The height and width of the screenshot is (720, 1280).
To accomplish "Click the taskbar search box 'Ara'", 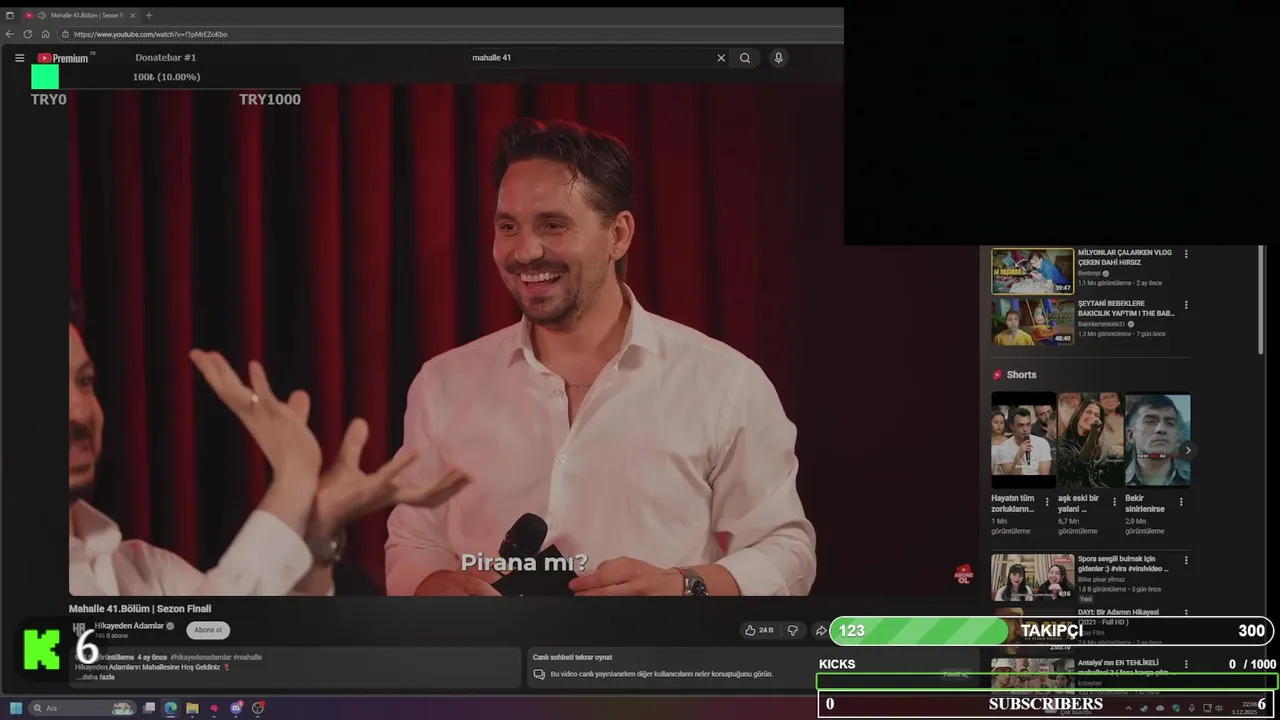I will [84, 708].
